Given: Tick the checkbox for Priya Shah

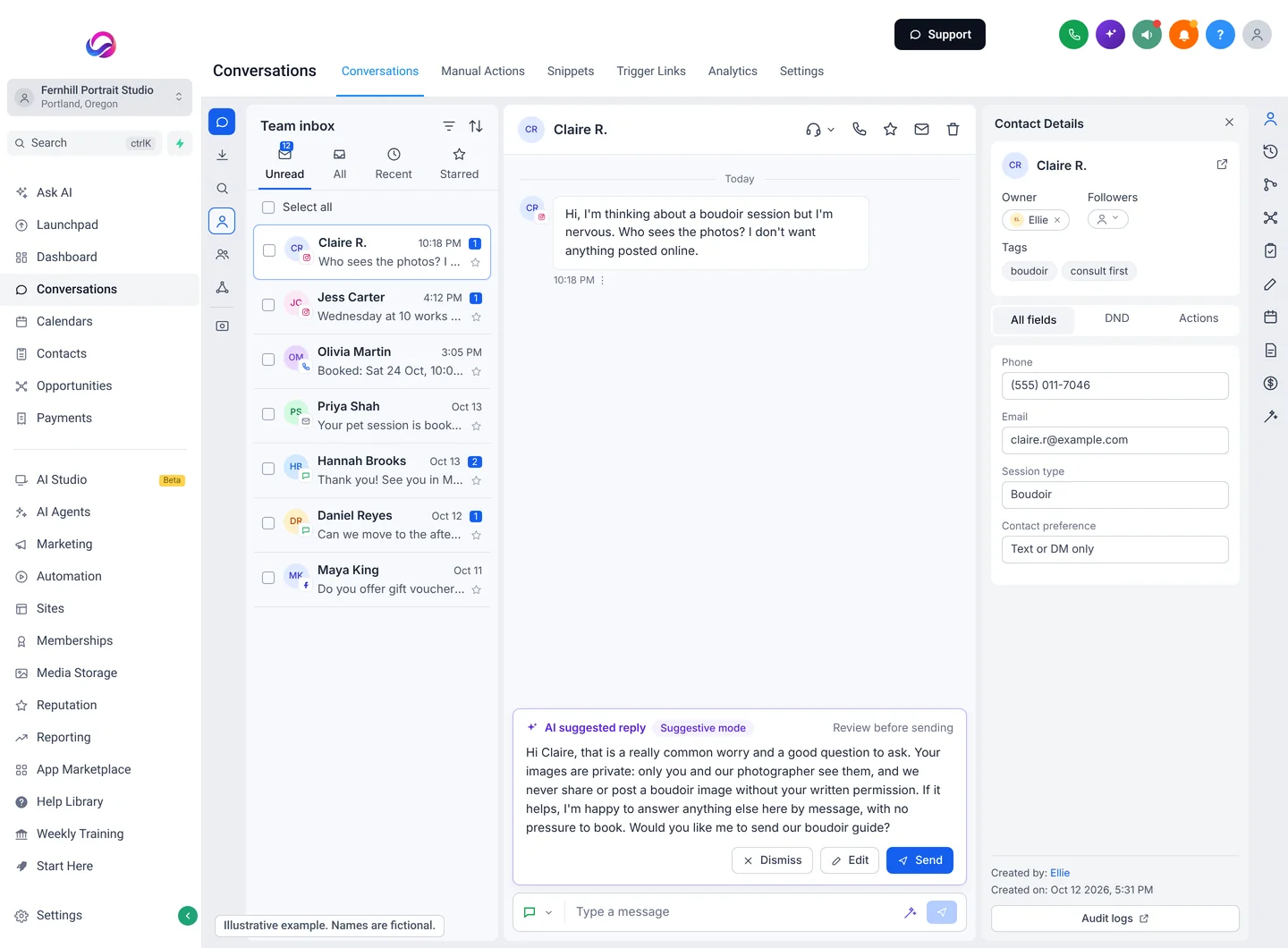Looking at the screenshot, I should (268, 414).
